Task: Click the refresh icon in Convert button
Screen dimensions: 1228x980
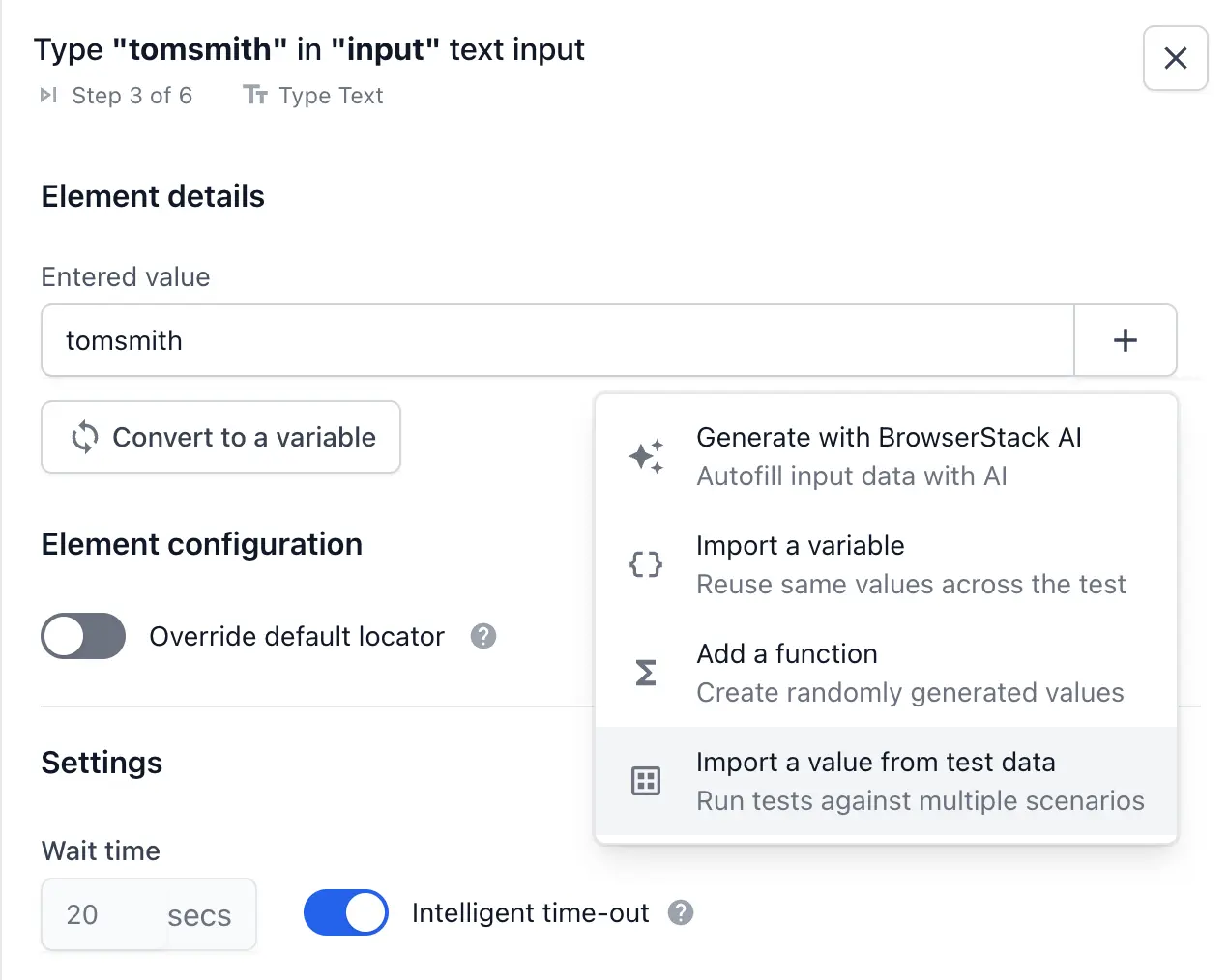Action: click(x=85, y=437)
